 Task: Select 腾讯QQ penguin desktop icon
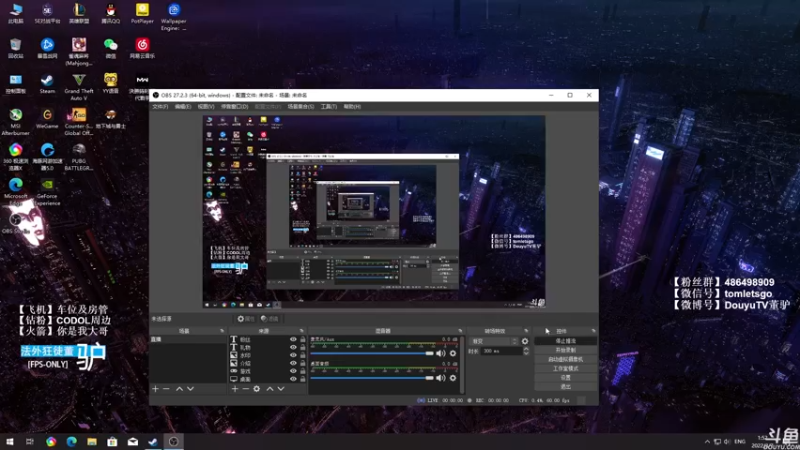click(110, 14)
